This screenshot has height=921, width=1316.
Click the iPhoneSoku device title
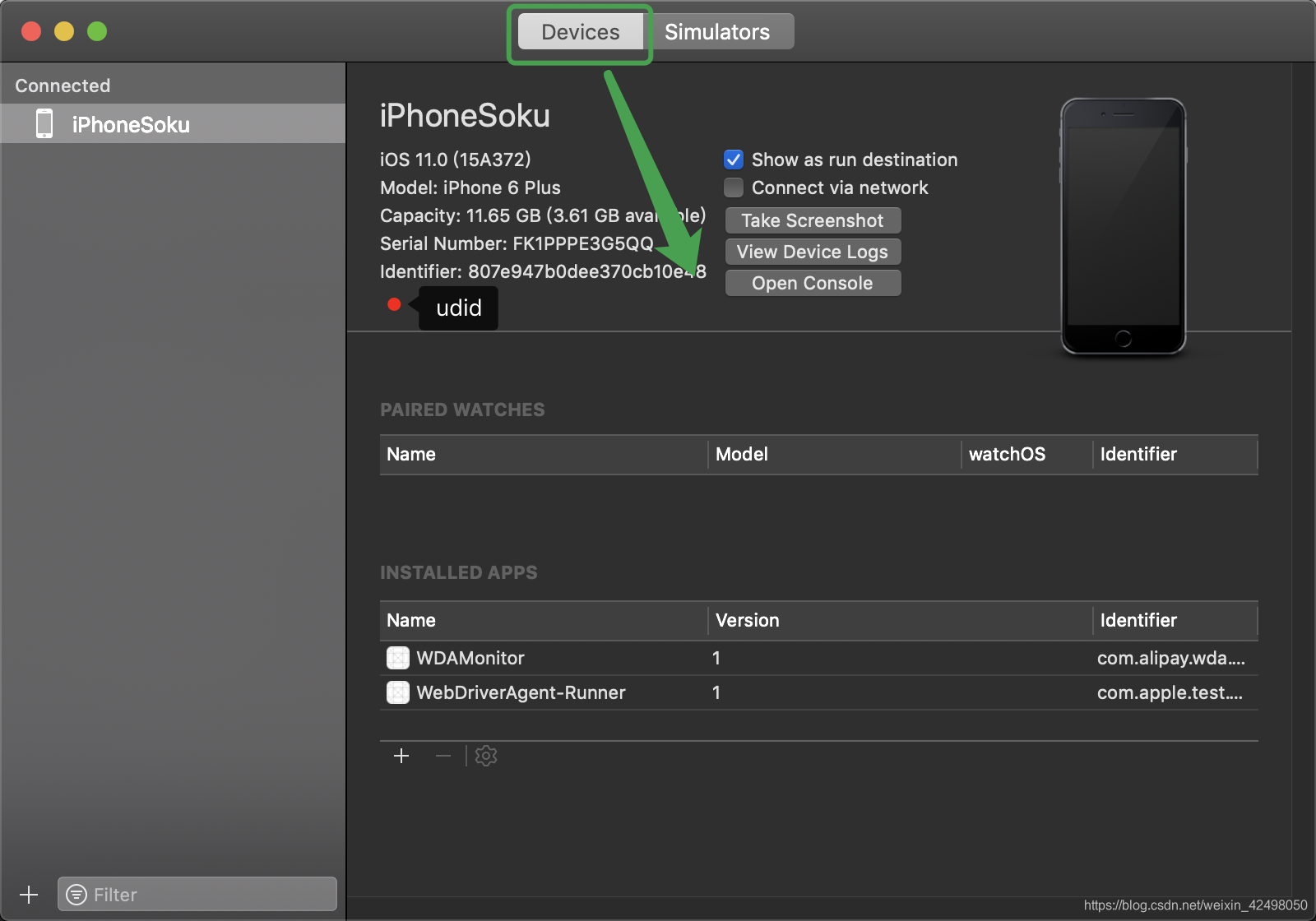coord(465,116)
